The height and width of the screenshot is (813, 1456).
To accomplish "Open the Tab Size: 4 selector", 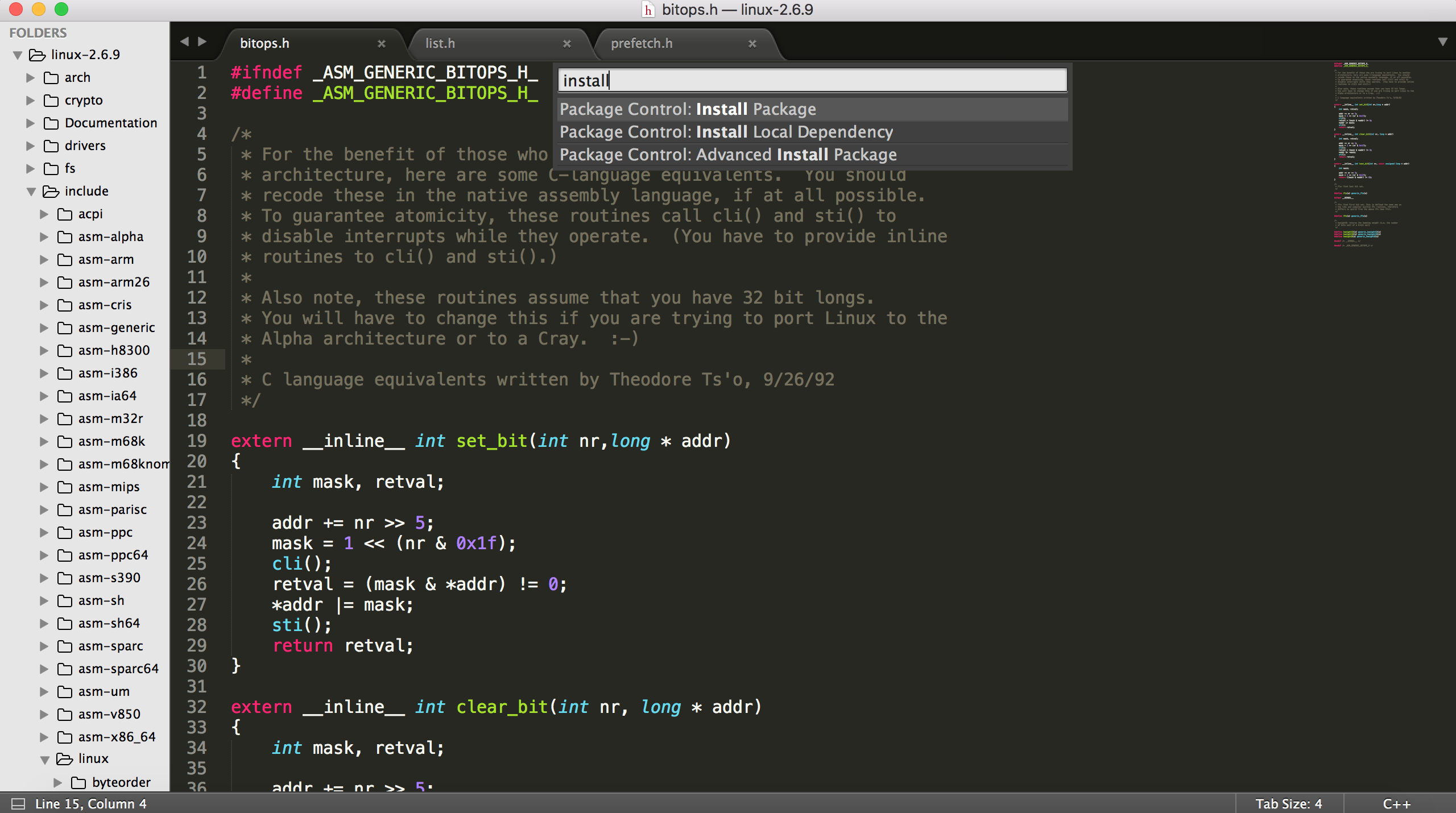I will click(1288, 803).
